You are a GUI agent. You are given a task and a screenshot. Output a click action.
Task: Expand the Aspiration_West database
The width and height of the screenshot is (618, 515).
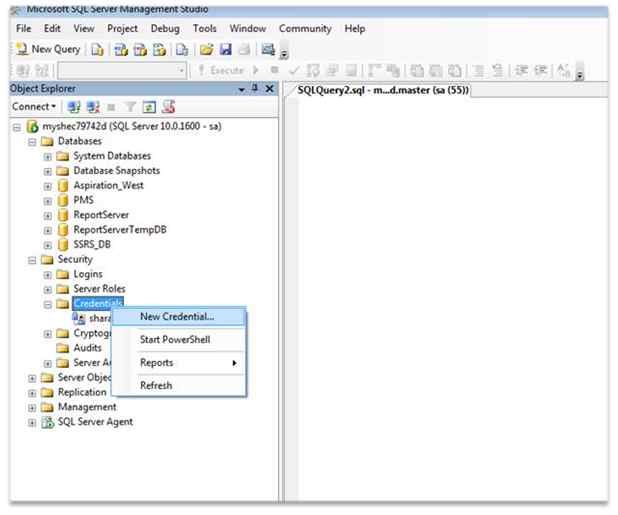[47, 186]
